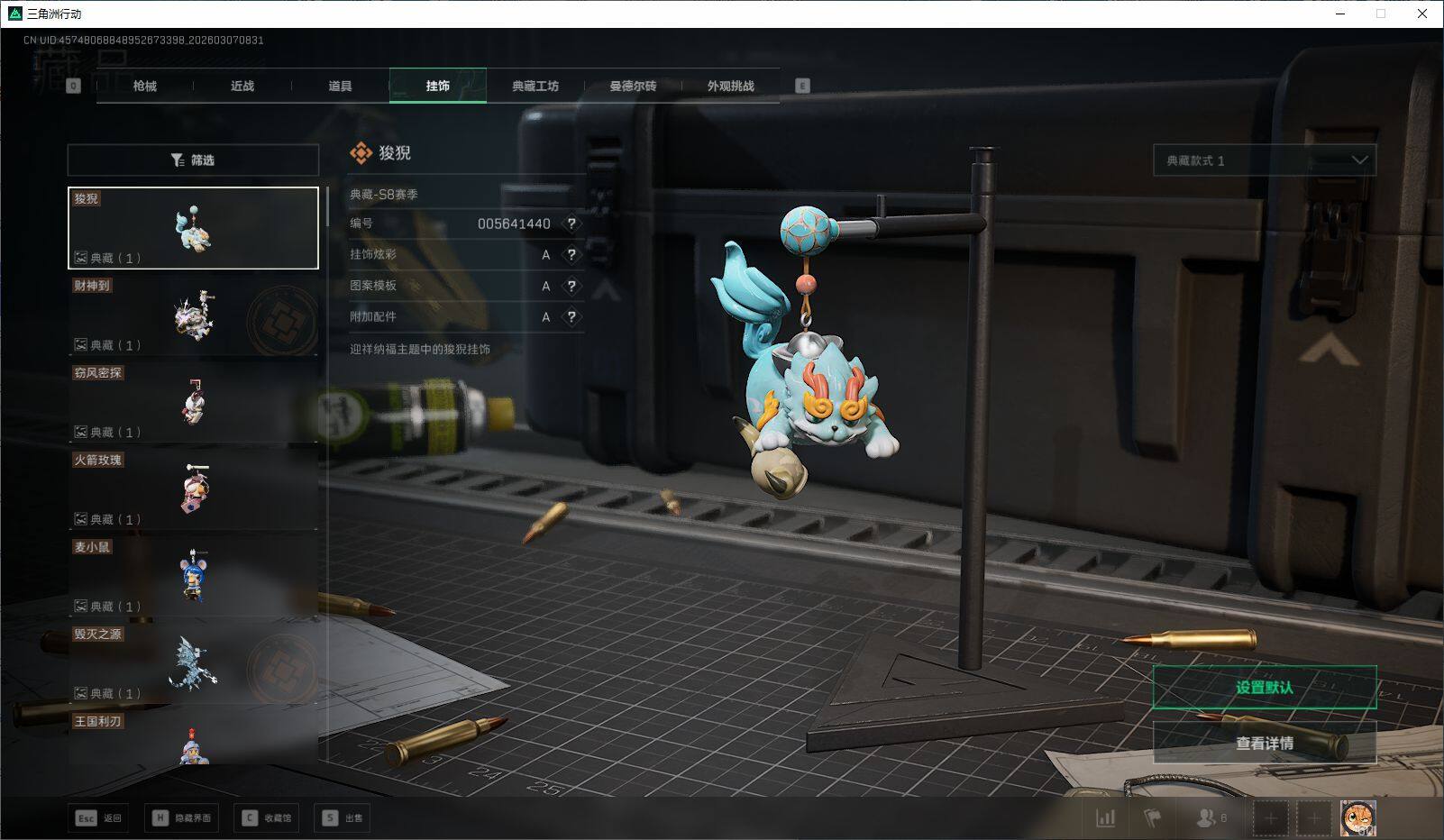Image resolution: width=1444 pixels, height=840 pixels.
Task: Click the help icon beside 挂饰炫彩
Action: point(571,255)
